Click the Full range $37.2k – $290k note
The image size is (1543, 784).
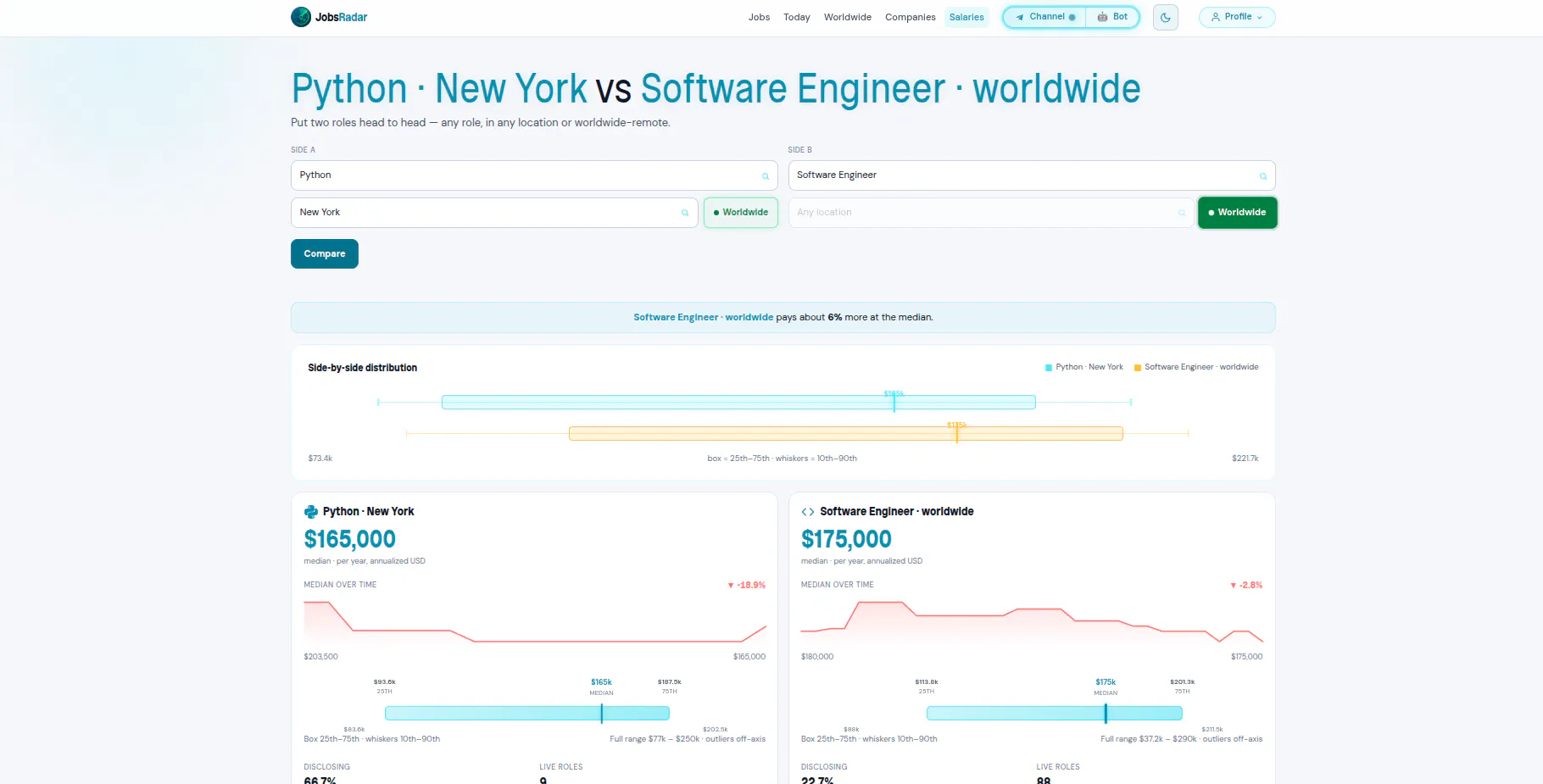1181,739
